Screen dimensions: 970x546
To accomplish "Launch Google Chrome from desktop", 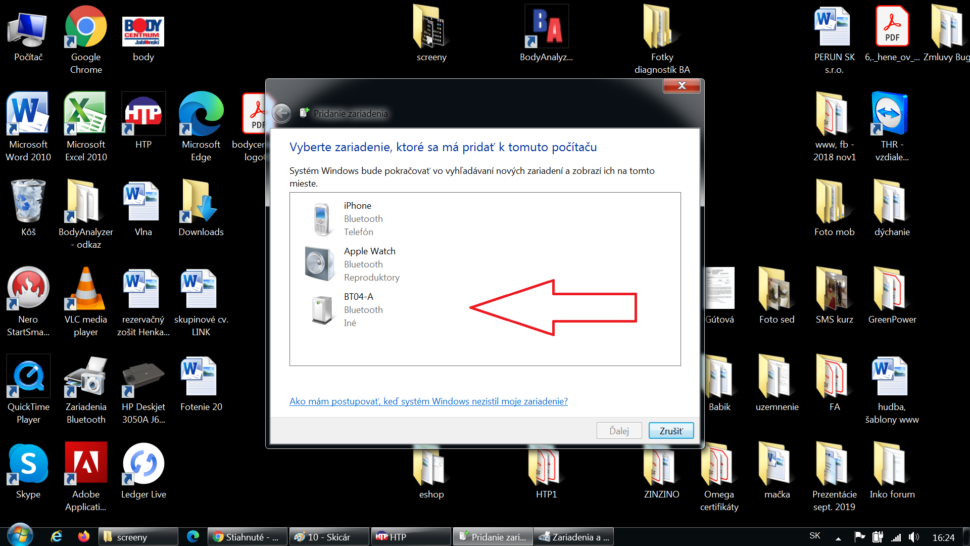I will click(85, 40).
